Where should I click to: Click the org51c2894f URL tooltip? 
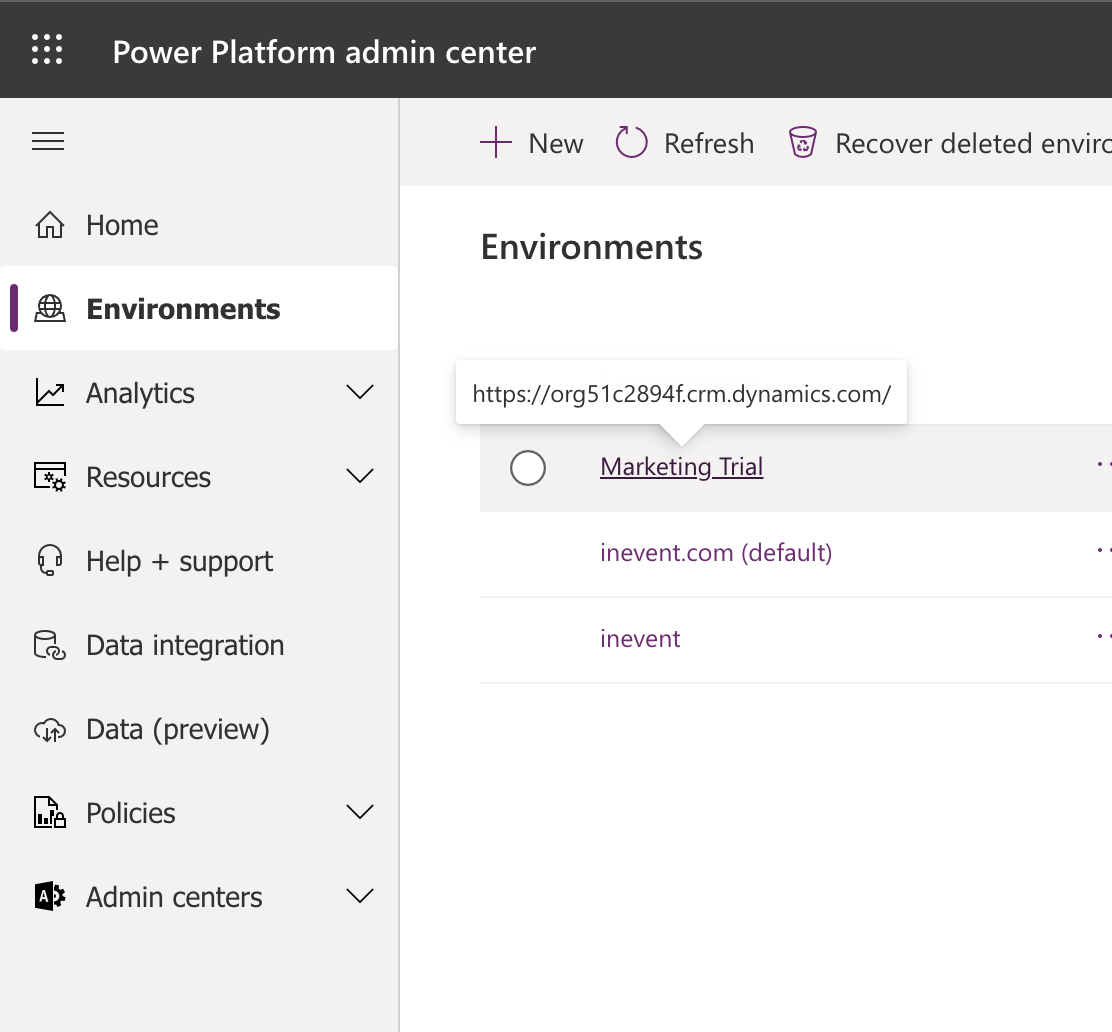click(x=682, y=393)
